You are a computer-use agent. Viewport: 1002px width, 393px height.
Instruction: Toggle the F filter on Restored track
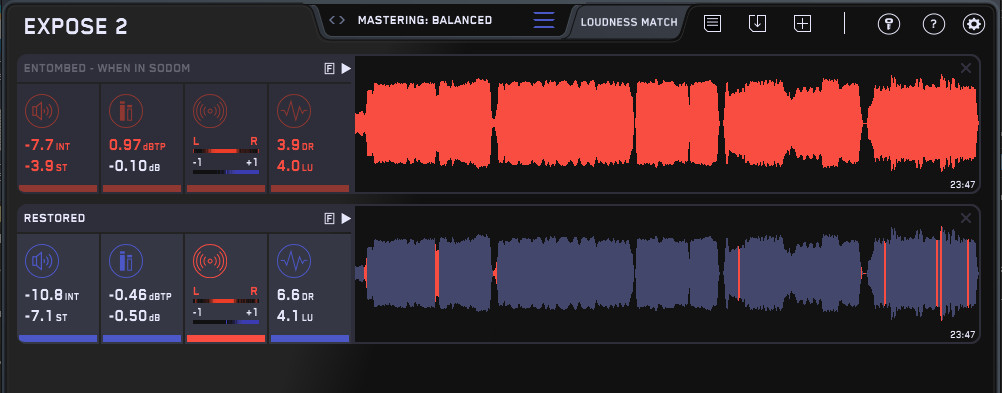tap(330, 219)
